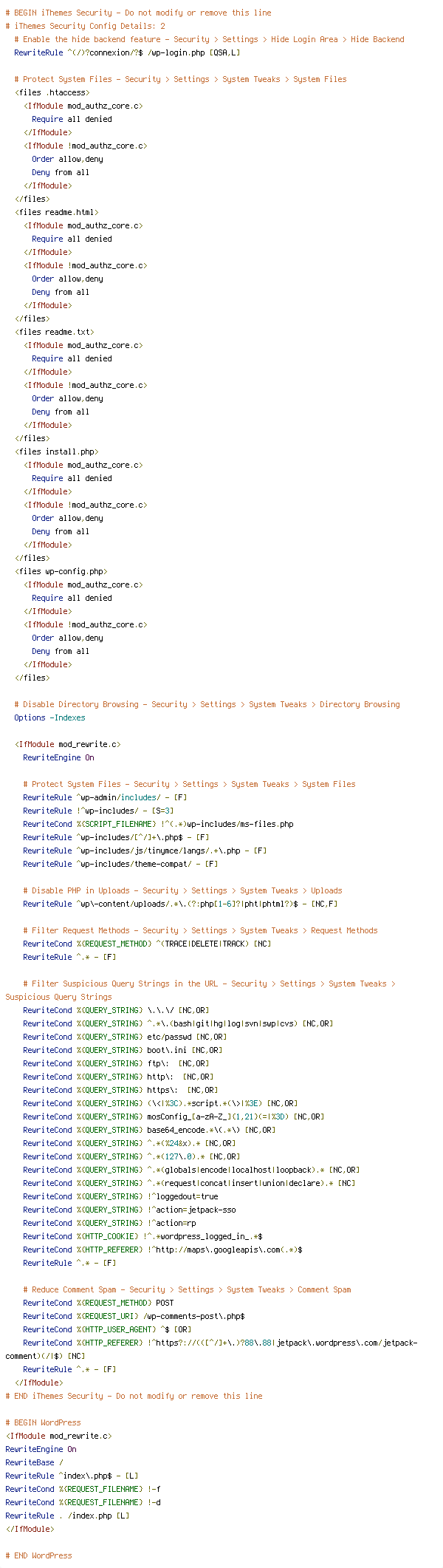
Task: Click the 'https\:' QUERY_STRING condition
Action: 120,1090
